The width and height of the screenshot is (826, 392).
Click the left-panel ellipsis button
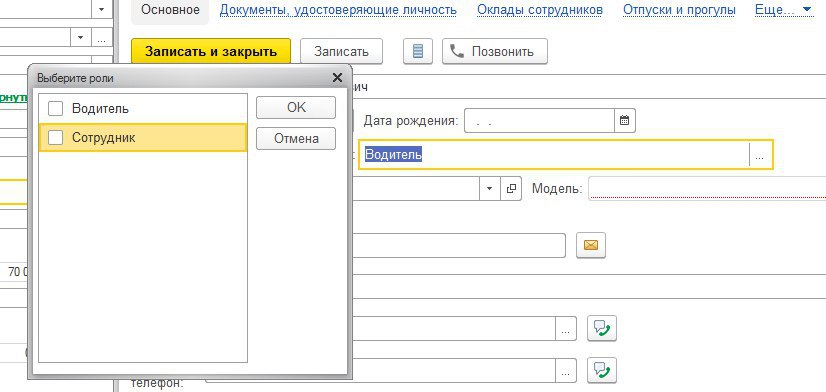click(102, 37)
